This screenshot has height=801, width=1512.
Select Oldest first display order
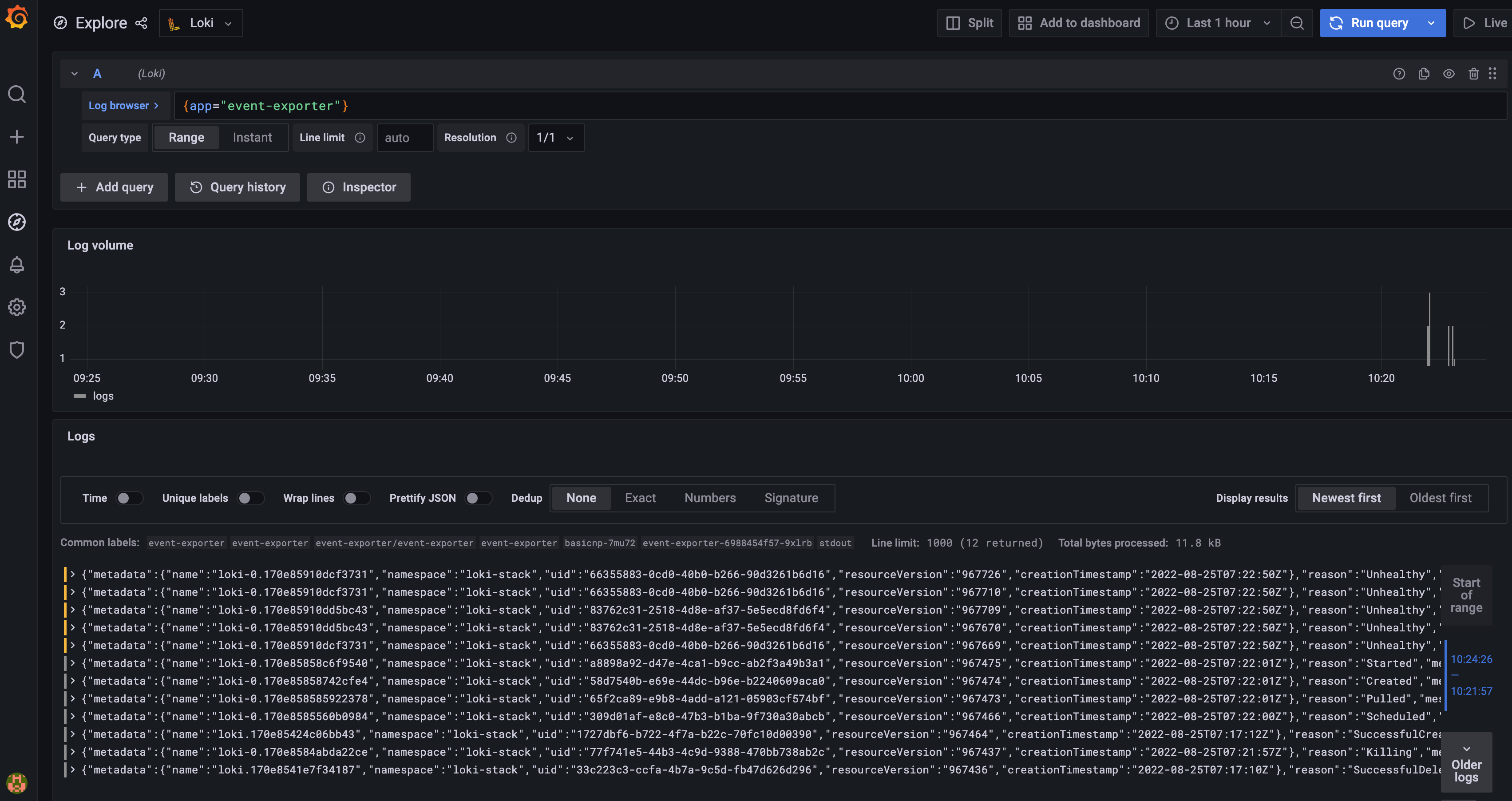tap(1441, 498)
